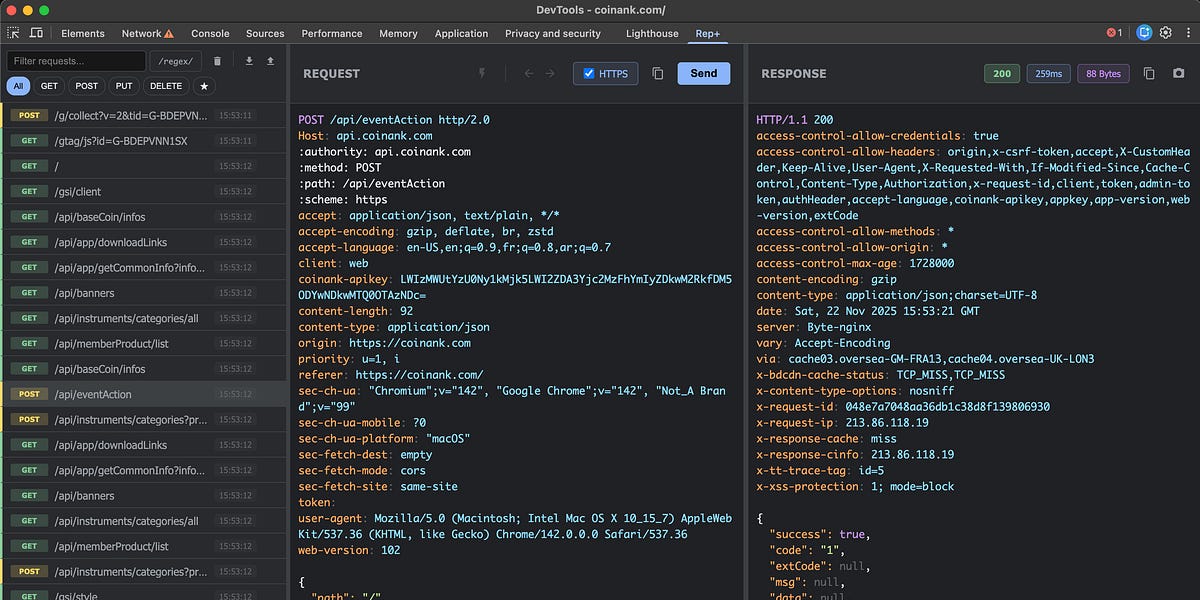Image resolution: width=1200 pixels, height=600 pixels.
Task: Copy the request with the copy icon
Action: (x=656, y=73)
